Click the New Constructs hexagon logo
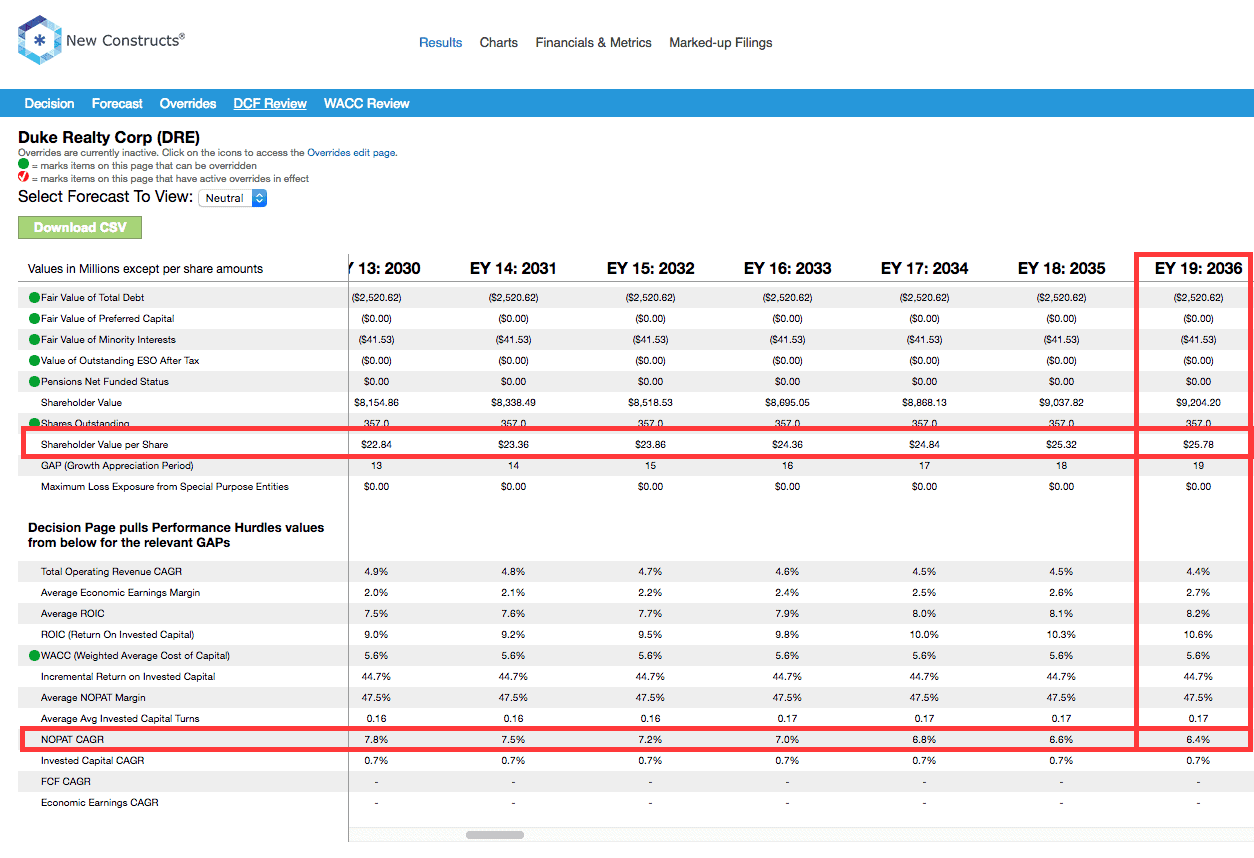1254x858 pixels. pos(39,41)
